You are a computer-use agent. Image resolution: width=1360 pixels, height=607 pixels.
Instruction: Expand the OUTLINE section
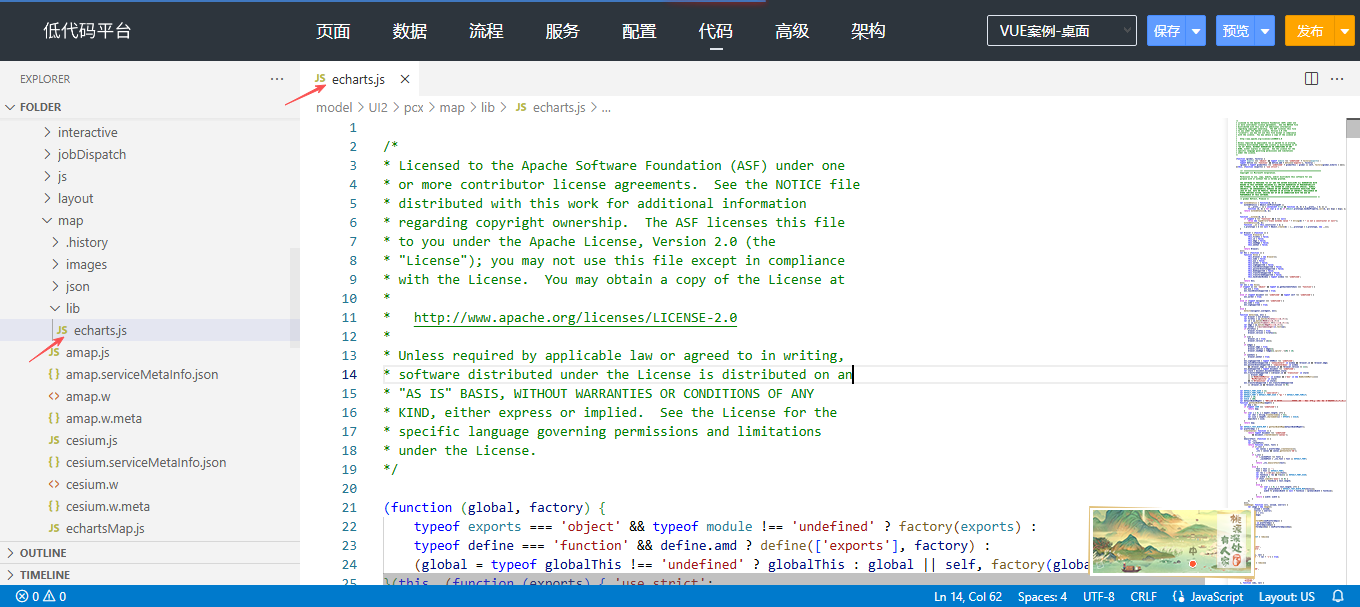coord(43,553)
